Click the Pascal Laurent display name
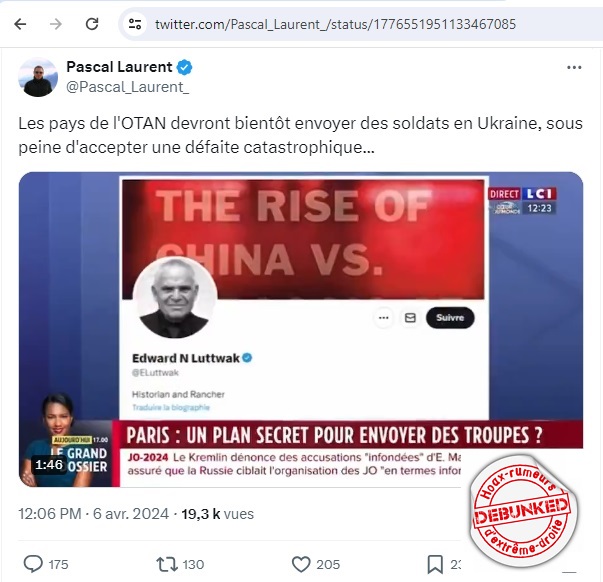The height and width of the screenshot is (582, 603). tap(119, 67)
